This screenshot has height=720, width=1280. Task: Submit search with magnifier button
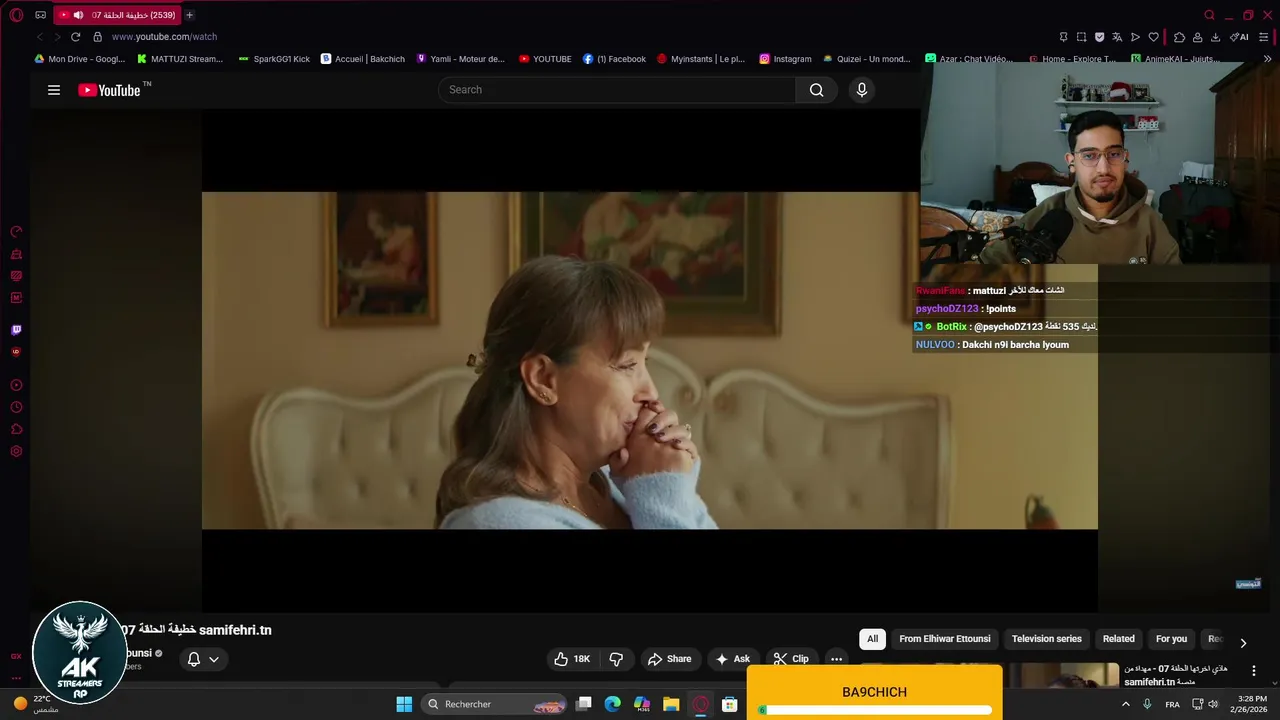(x=817, y=90)
